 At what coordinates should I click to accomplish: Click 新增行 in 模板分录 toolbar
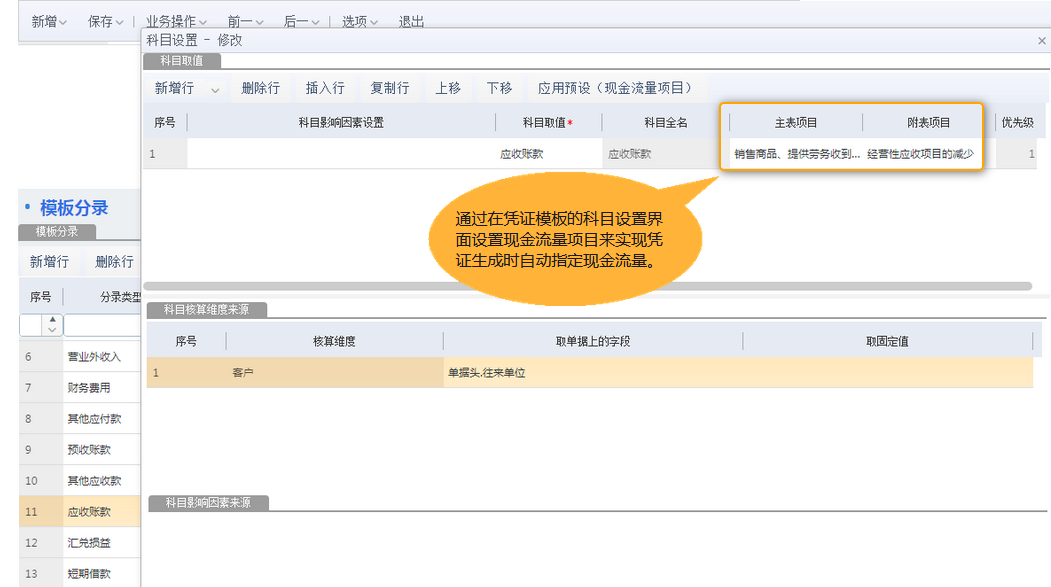[49, 261]
